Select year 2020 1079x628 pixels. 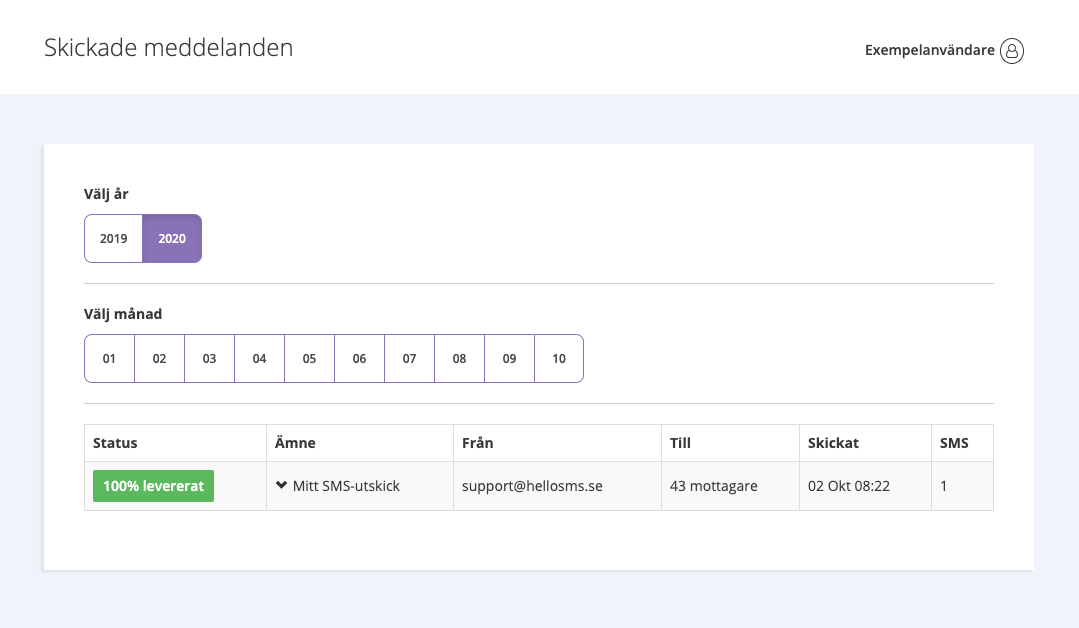(x=172, y=239)
